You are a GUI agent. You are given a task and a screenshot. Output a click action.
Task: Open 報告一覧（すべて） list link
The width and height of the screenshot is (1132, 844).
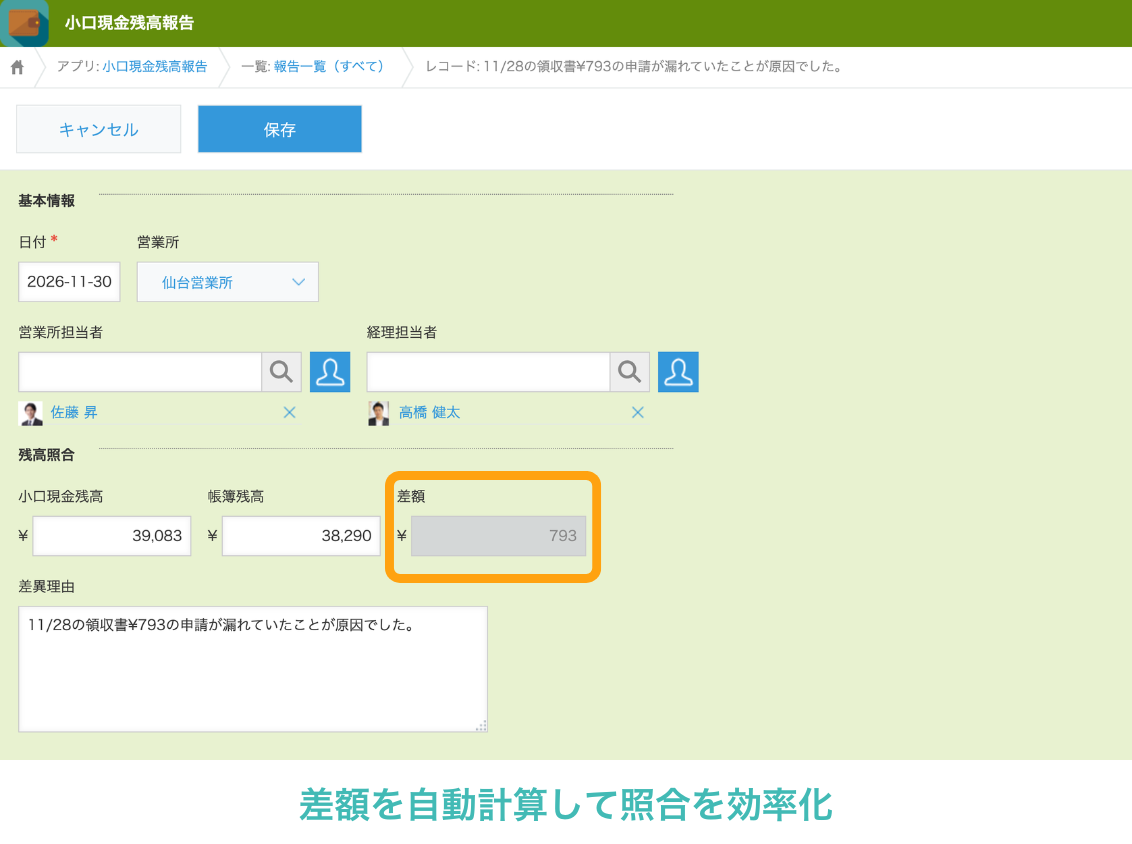click(x=328, y=66)
